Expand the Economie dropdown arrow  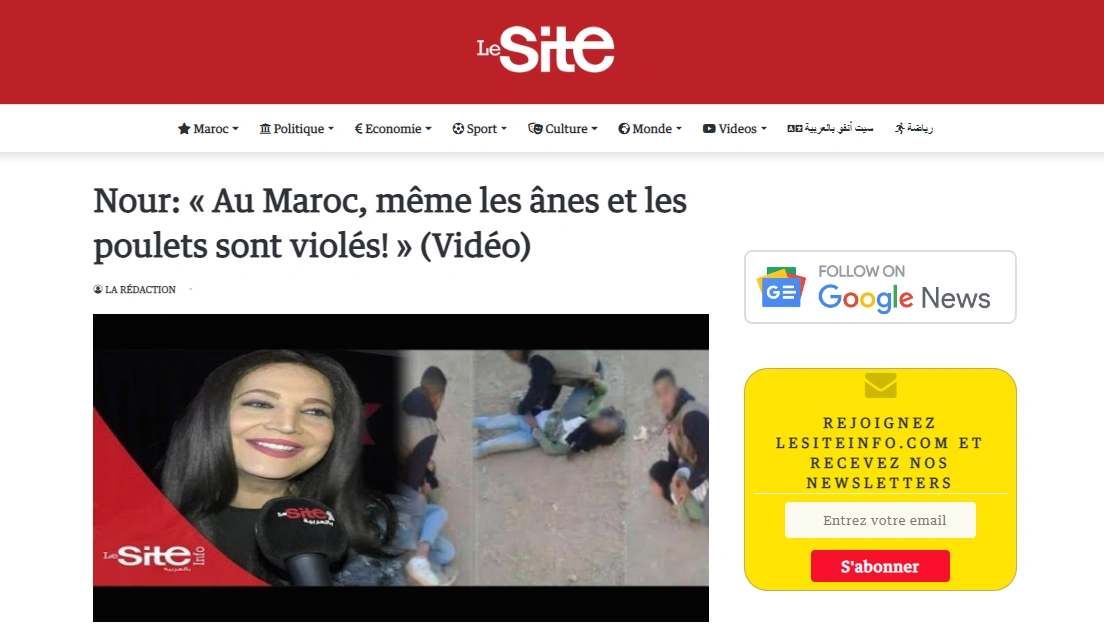[x=428, y=129]
